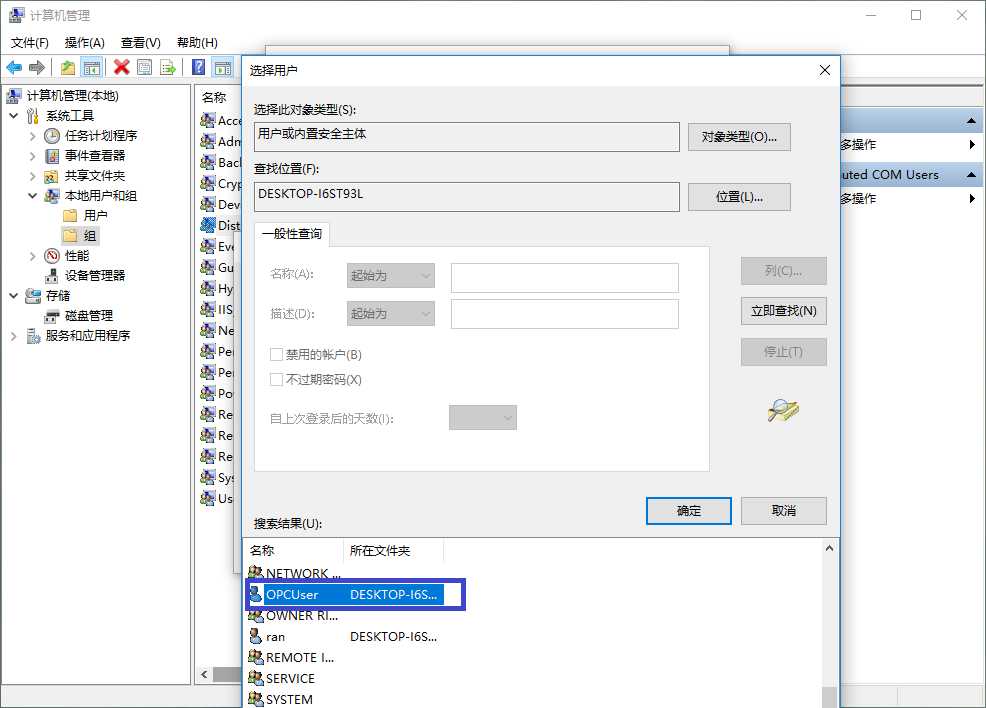The width and height of the screenshot is (986, 708).
Task: Select the SERVICE search result
Action: coord(282,678)
